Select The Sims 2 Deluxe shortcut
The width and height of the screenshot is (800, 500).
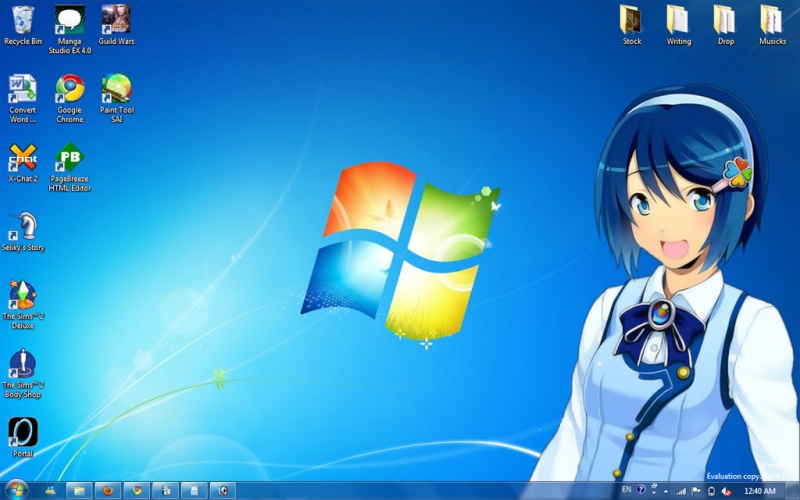pos(22,305)
